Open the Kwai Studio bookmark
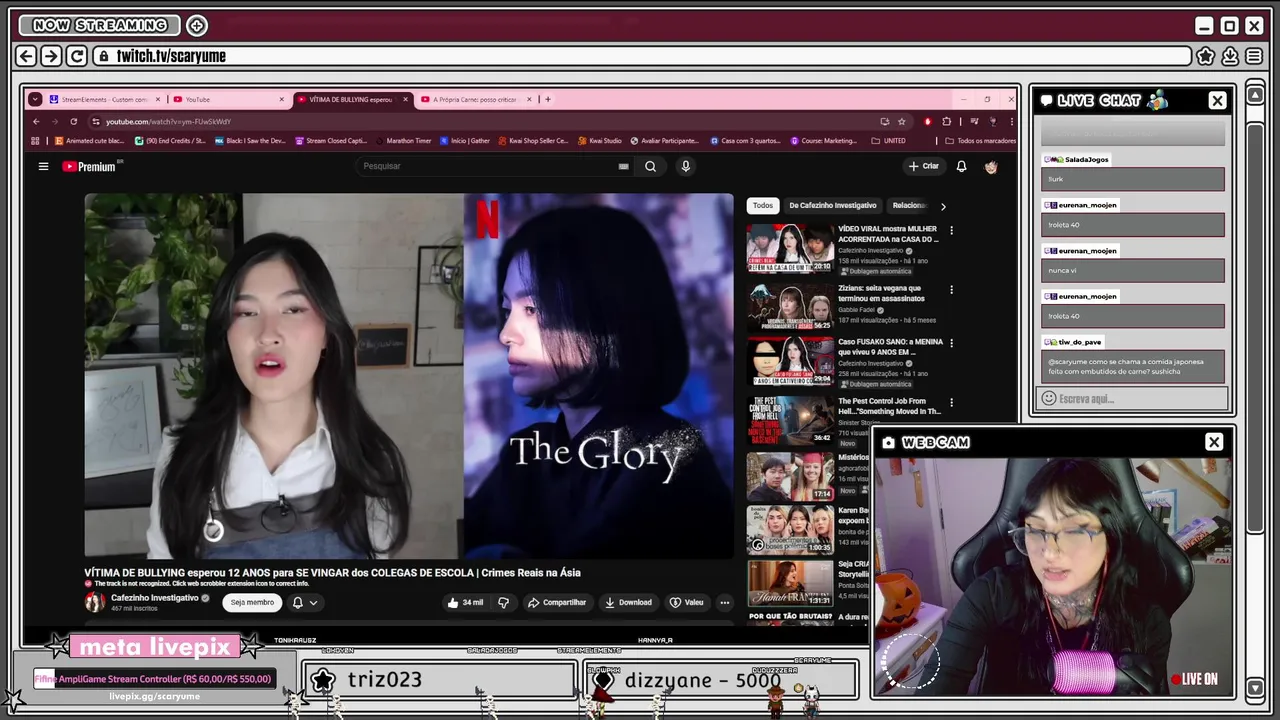The width and height of the screenshot is (1280, 720). point(599,141)
